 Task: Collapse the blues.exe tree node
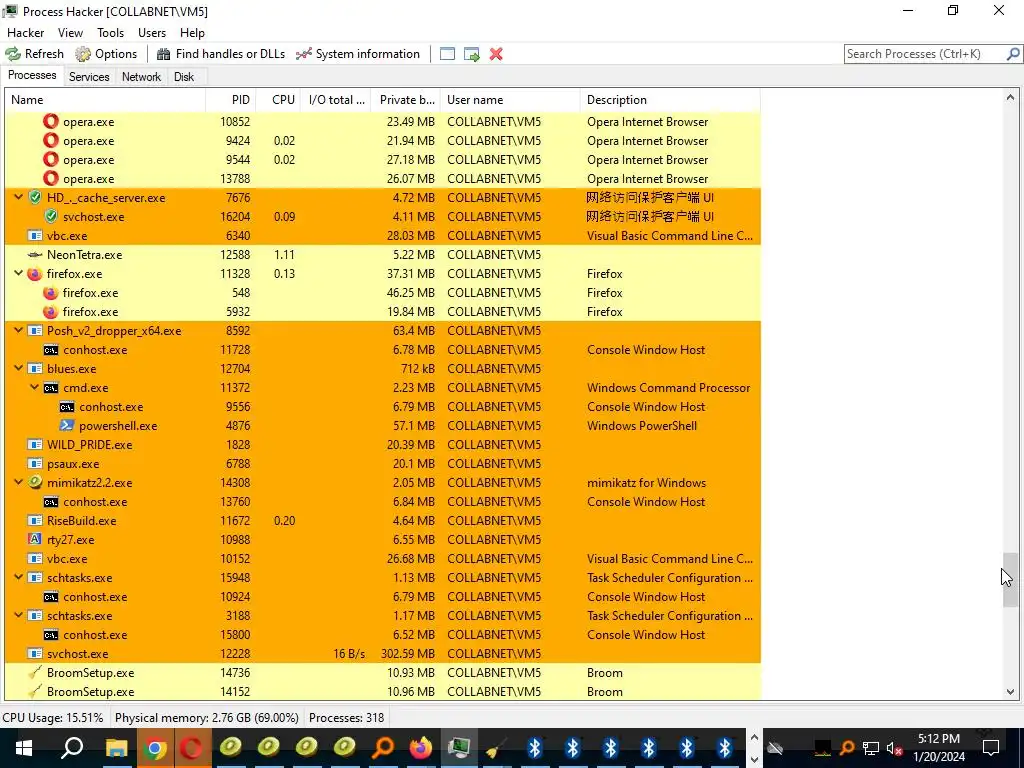point(19,368)
